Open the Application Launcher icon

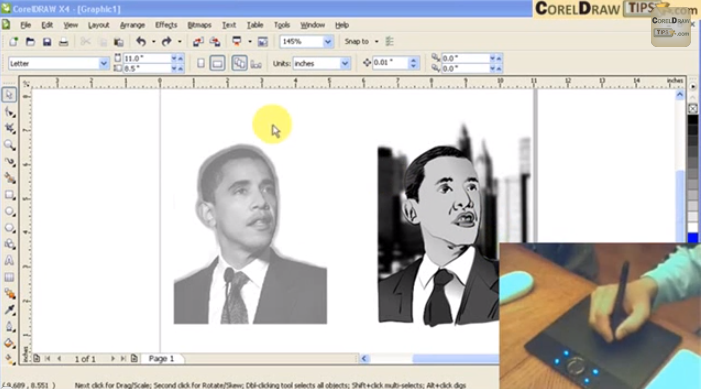point(237,42)
